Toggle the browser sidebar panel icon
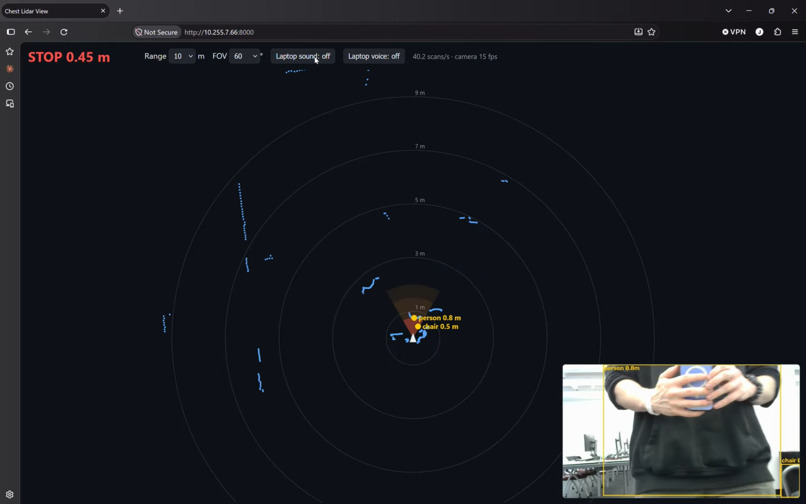 click(11, 32)
